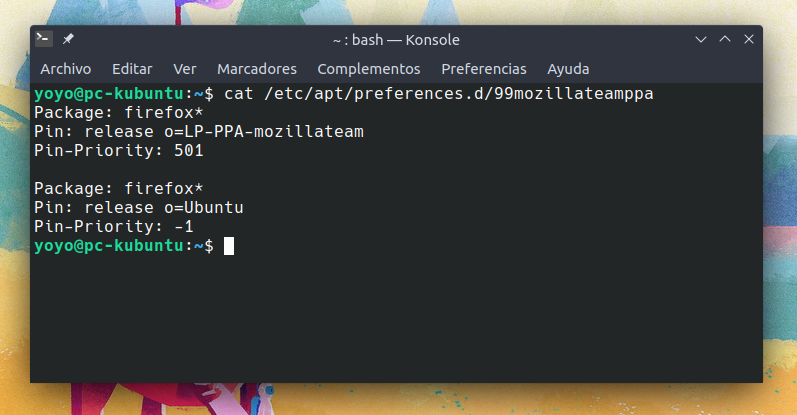Open the Archivo menu
This screenshot has height=415, width=797.
coord(65,69)
